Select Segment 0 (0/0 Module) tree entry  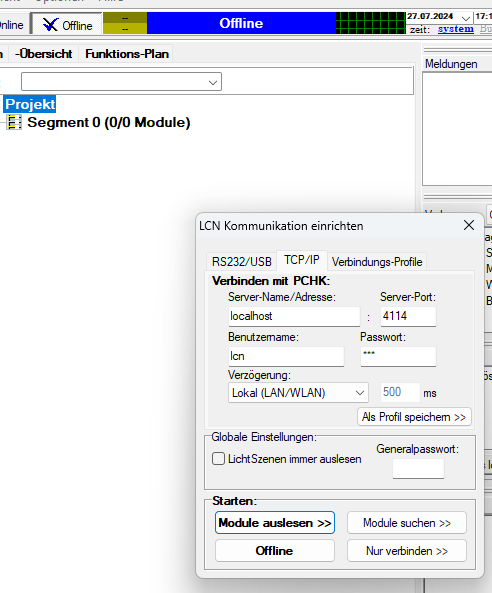[109, 123]
